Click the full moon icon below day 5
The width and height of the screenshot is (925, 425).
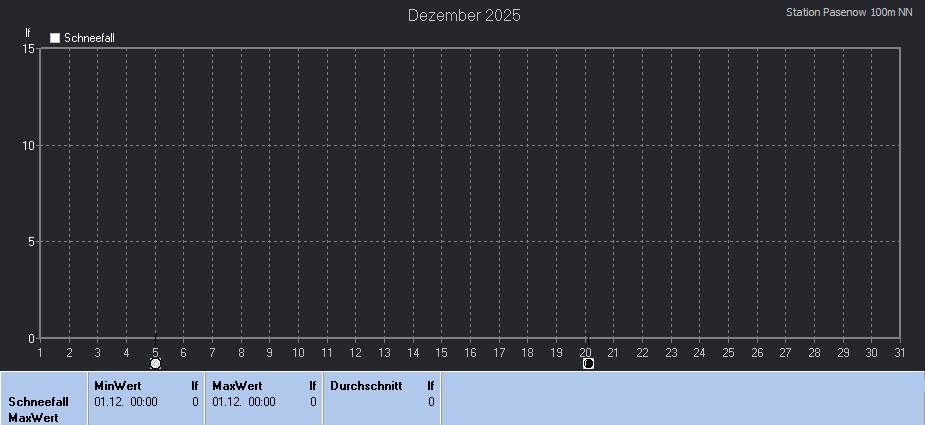[155, 363]
